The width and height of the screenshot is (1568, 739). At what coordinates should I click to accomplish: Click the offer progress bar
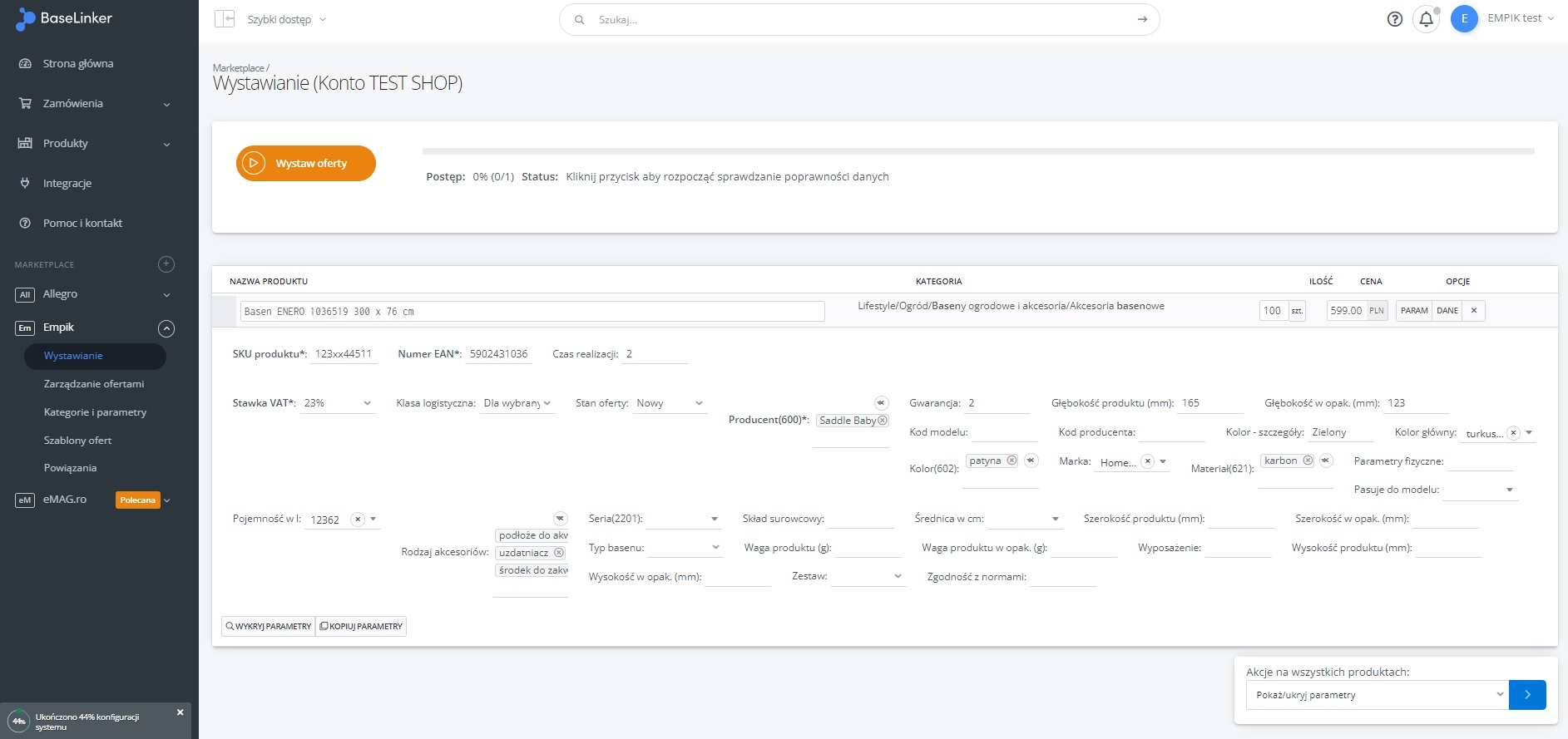(x=977, y=151)
